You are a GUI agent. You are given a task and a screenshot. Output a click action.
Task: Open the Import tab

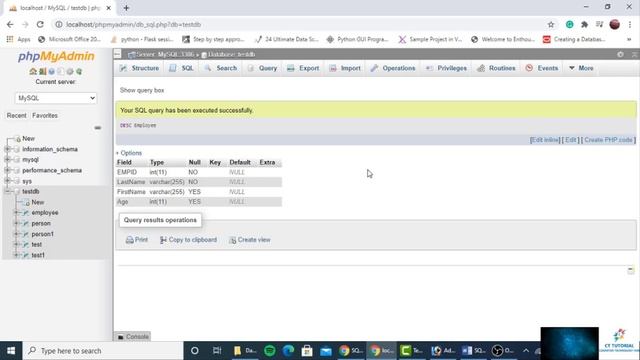345,68
